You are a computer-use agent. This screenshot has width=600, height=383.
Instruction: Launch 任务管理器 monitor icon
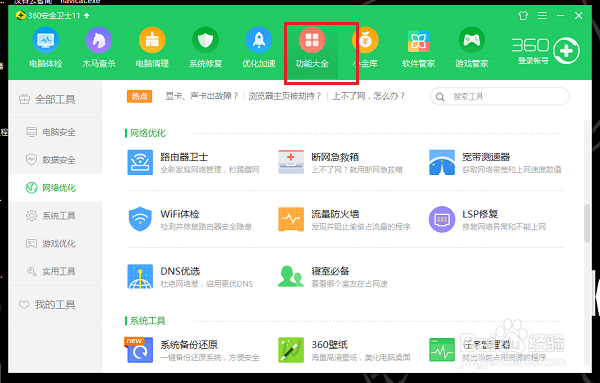[x=442, y=350]
